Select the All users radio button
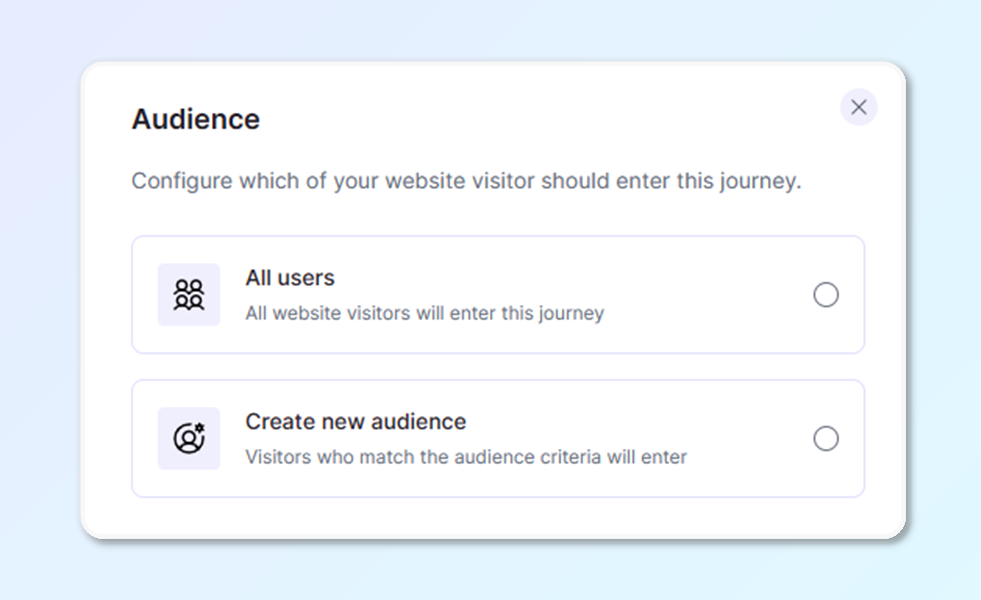The height and width of the screenshot is (600, 981). (x=826, y=295)
